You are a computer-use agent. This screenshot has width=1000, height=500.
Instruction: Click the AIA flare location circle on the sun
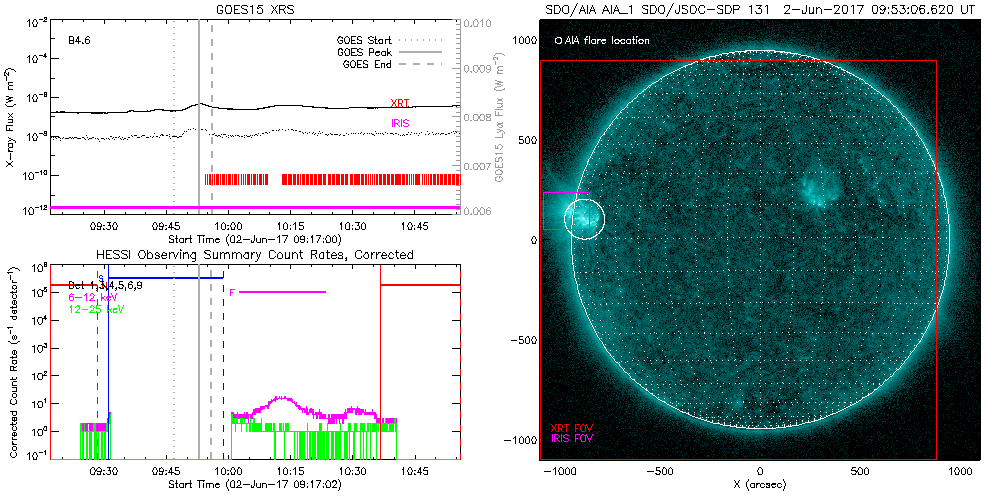[584, 218]
